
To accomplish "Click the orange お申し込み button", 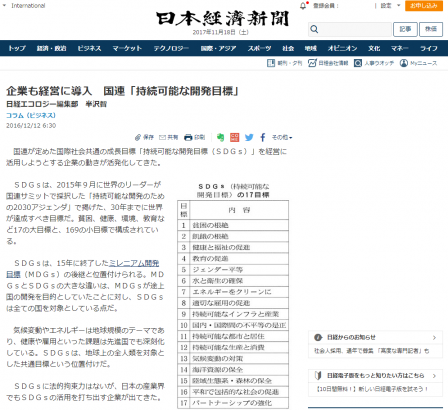I will coord(424,6).
